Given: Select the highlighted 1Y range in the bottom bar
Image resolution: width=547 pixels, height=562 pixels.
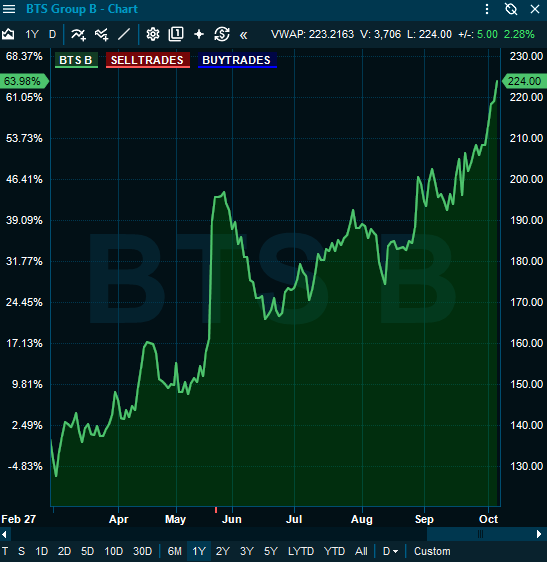Looking at the screenshot, I should coord(199,551).
